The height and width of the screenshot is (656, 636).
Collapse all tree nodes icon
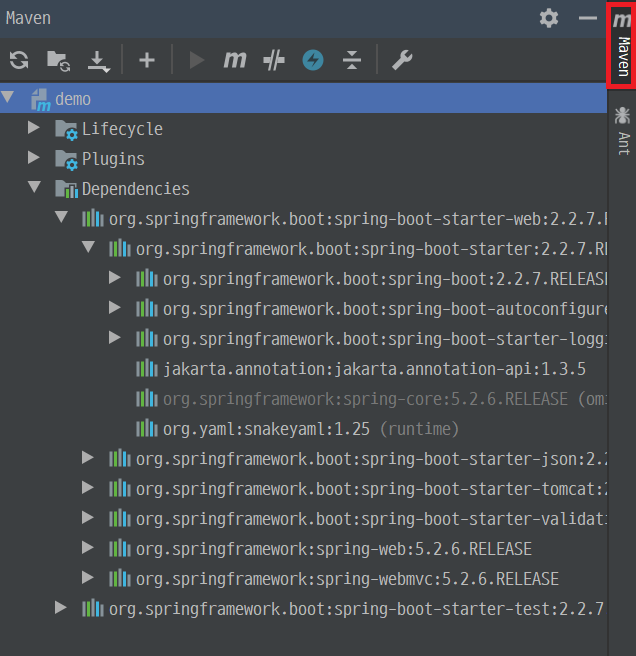click(352, 60)
